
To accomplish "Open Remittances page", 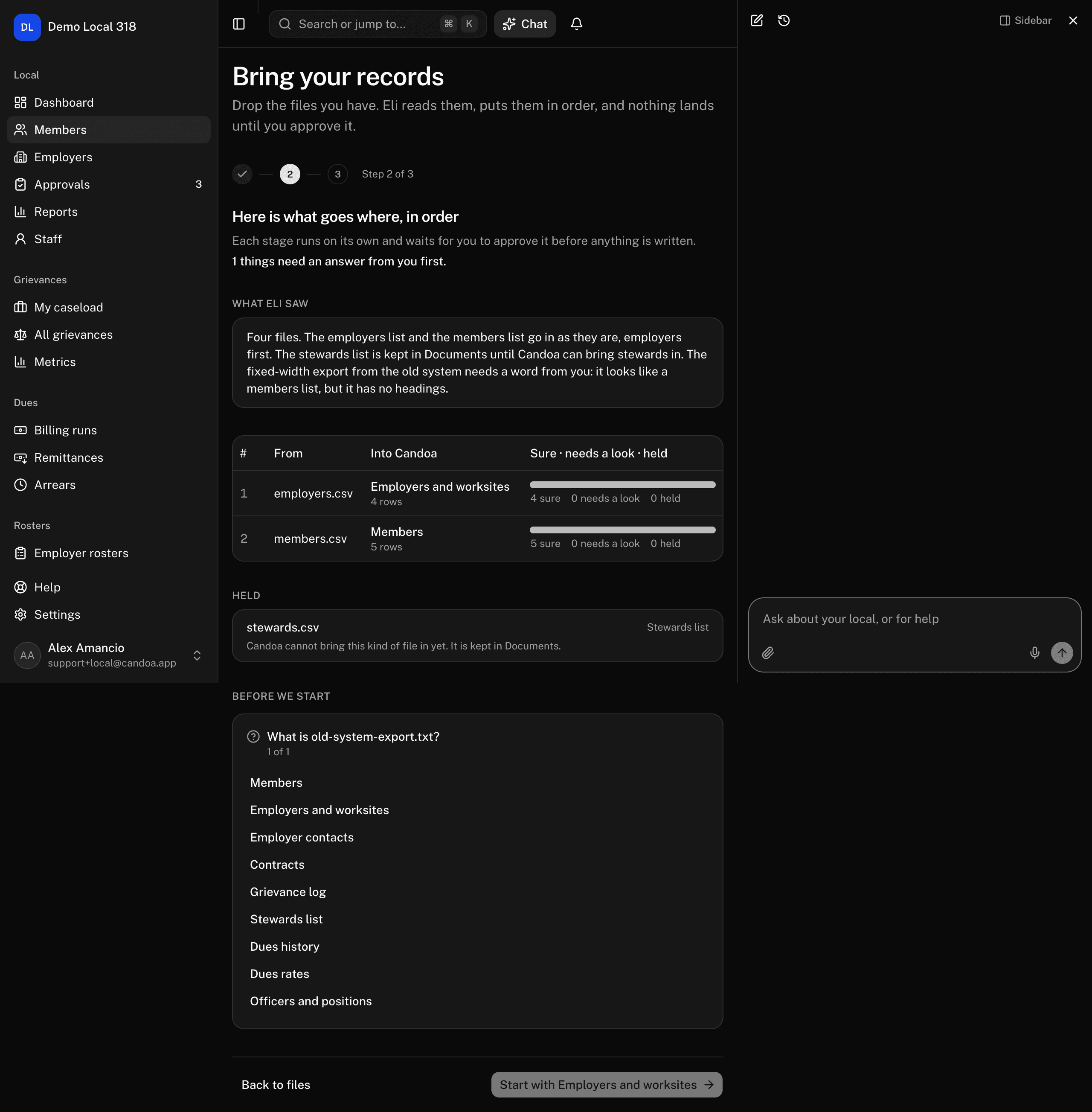I will point(109,458).
